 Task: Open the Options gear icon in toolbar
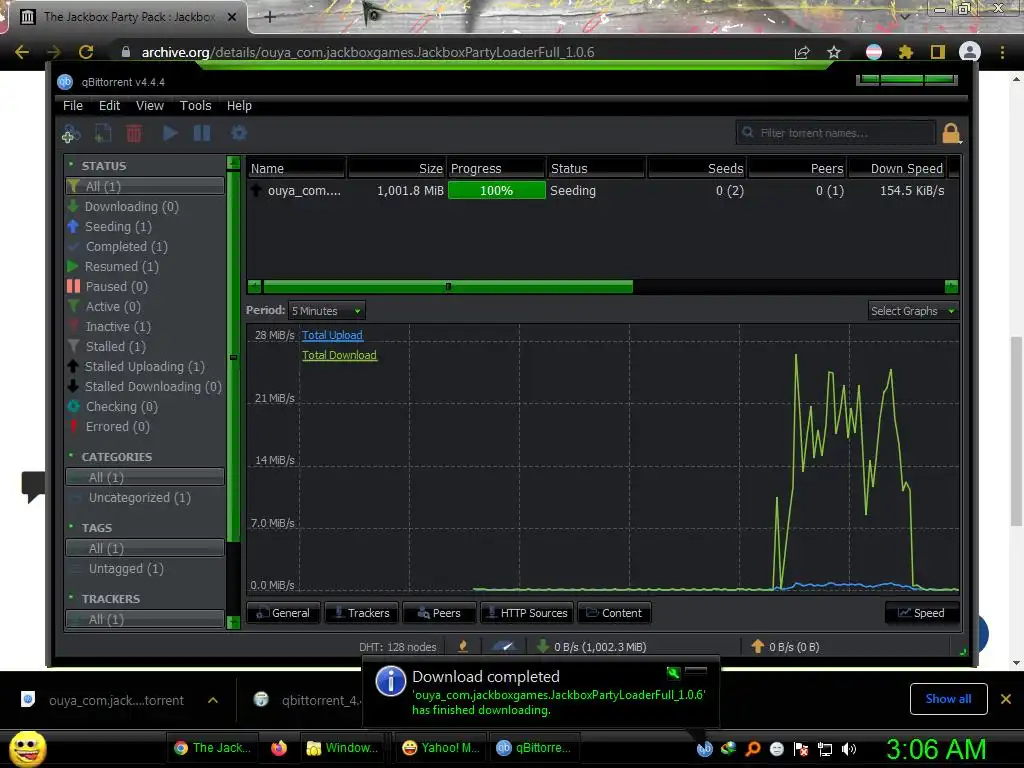(x=238, y=133)
